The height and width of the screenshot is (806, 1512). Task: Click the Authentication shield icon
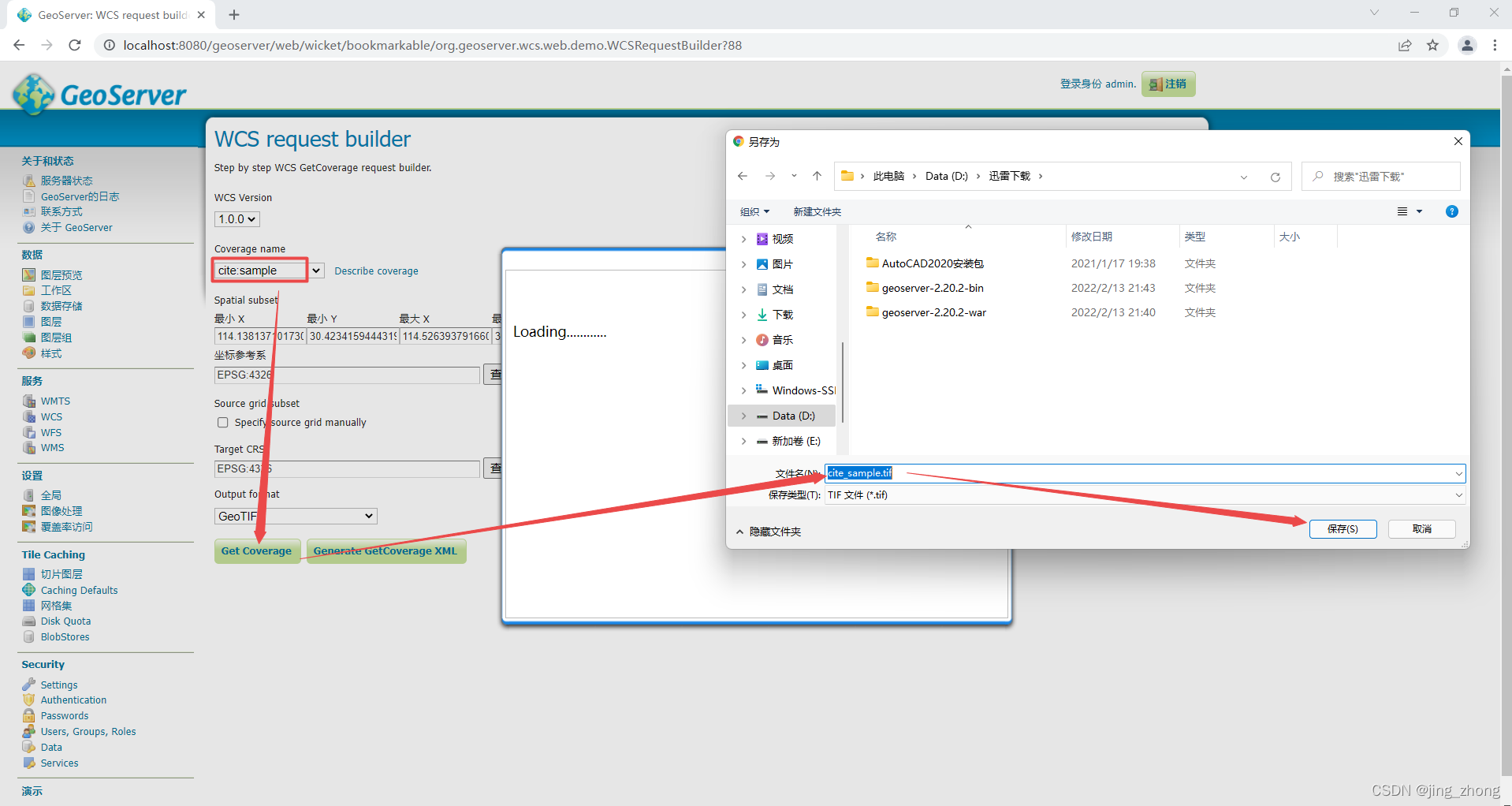(x=29, y=700)
